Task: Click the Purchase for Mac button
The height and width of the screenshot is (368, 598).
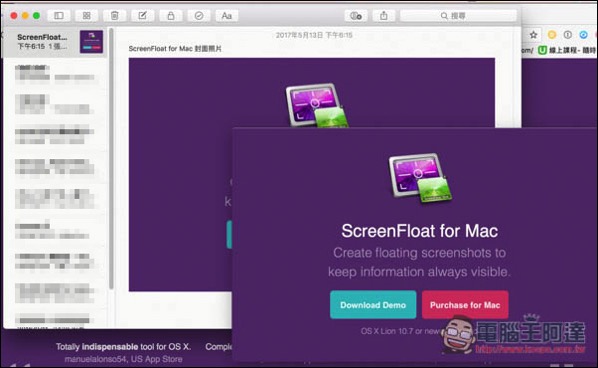Action: (465, 305)
